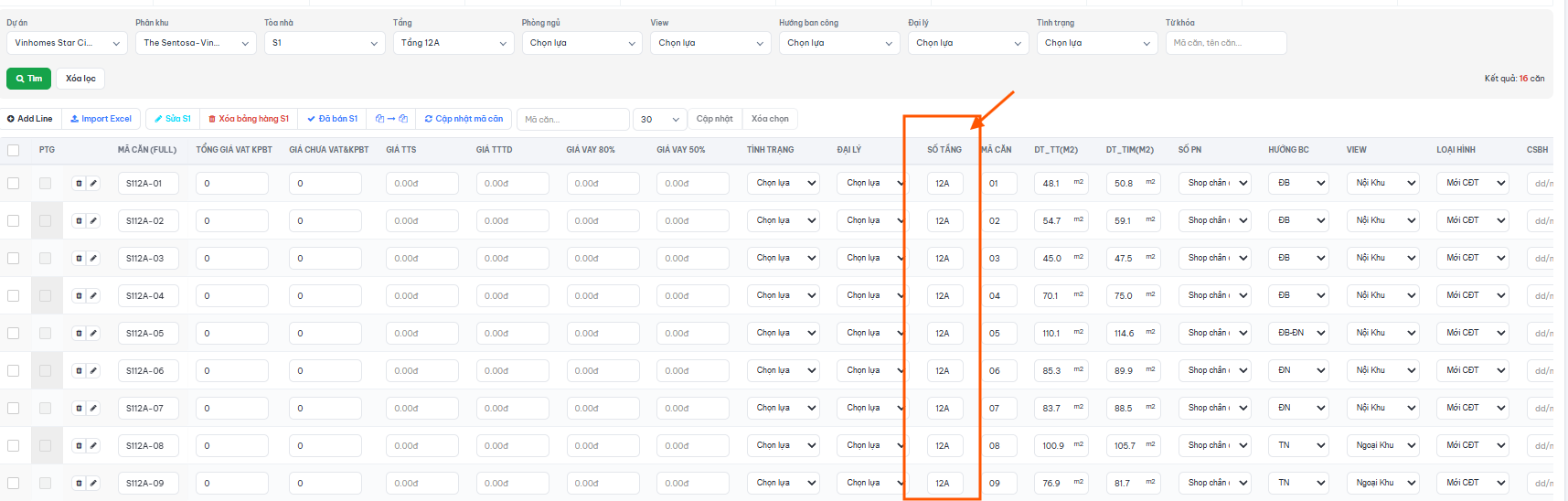Viewport: 1568px width, 501px height.
Task: Open the Hướng ban công filter dropdown
Action: coord(839,43)
